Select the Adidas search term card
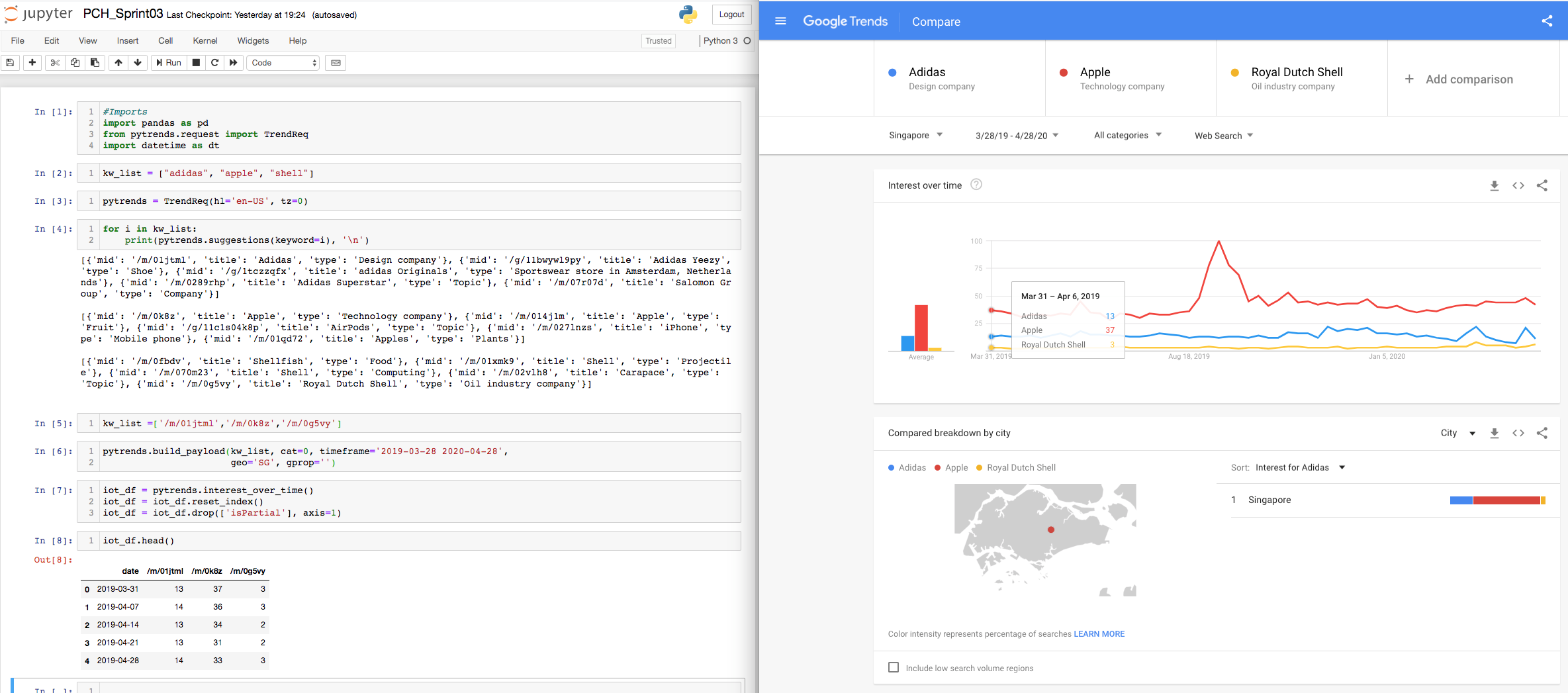 960,78
